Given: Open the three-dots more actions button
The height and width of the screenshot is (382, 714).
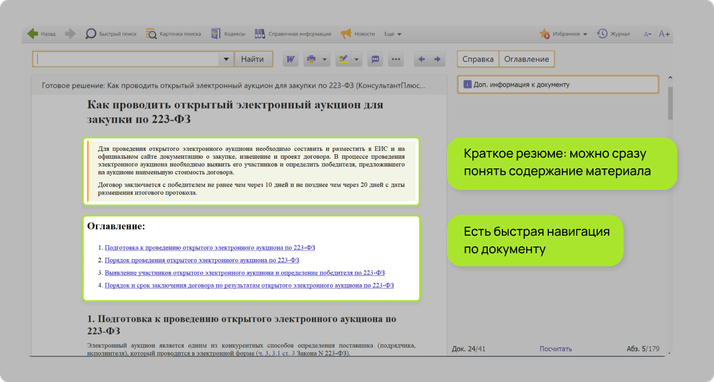Looking at the screenshot, I should point(396,59).
